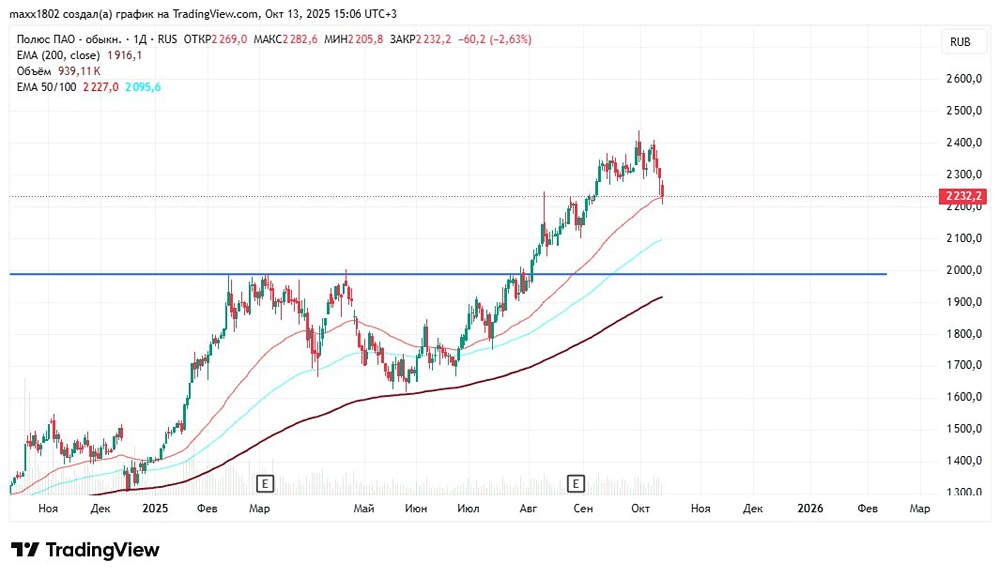The height and width of the screenshot is (578, 1000).
Task: Click the earnings 'E' marker near March
Action: [264, 484]
